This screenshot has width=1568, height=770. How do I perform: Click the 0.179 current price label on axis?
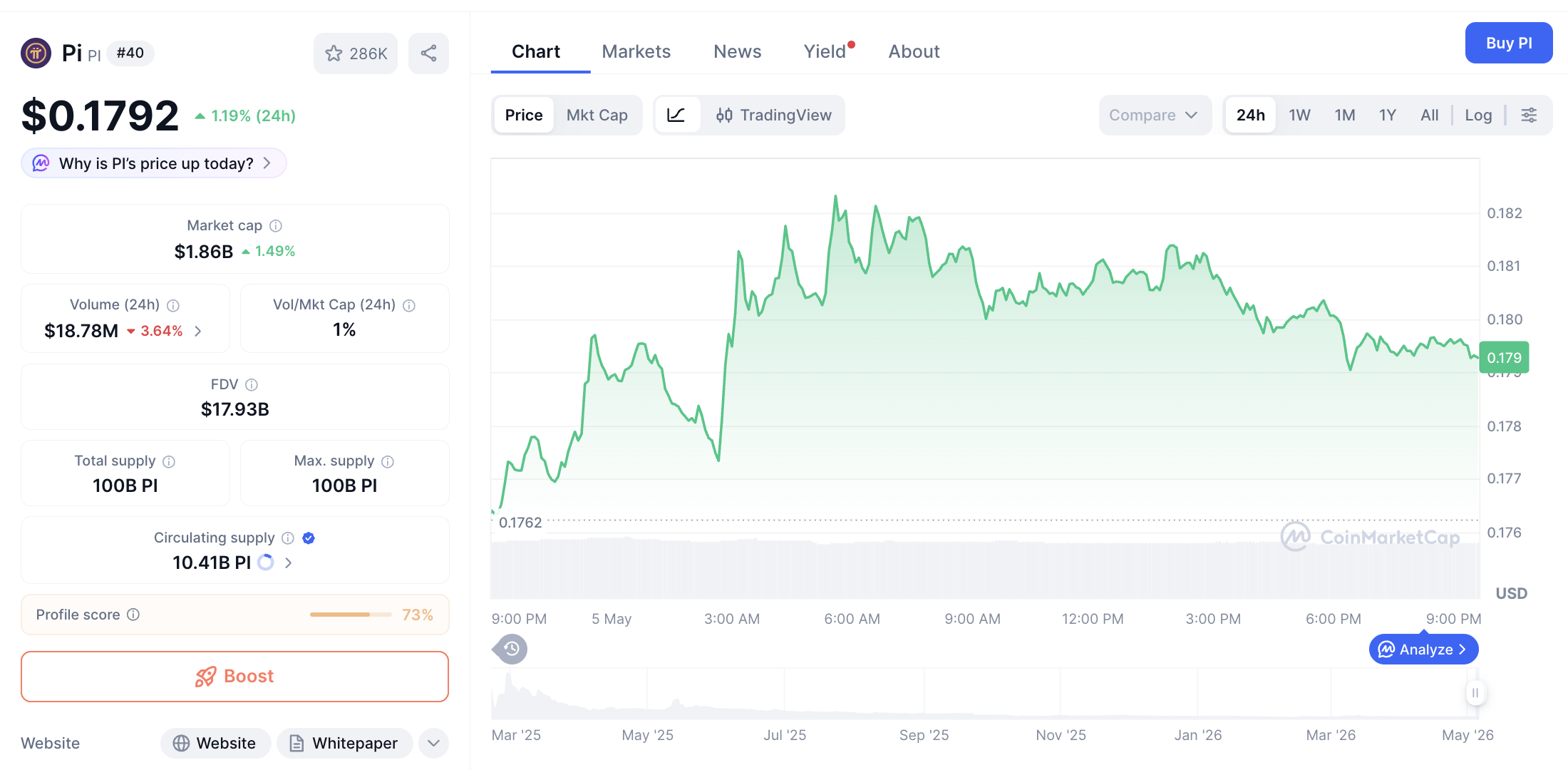pyautogui.click(x=1504, y=358)
